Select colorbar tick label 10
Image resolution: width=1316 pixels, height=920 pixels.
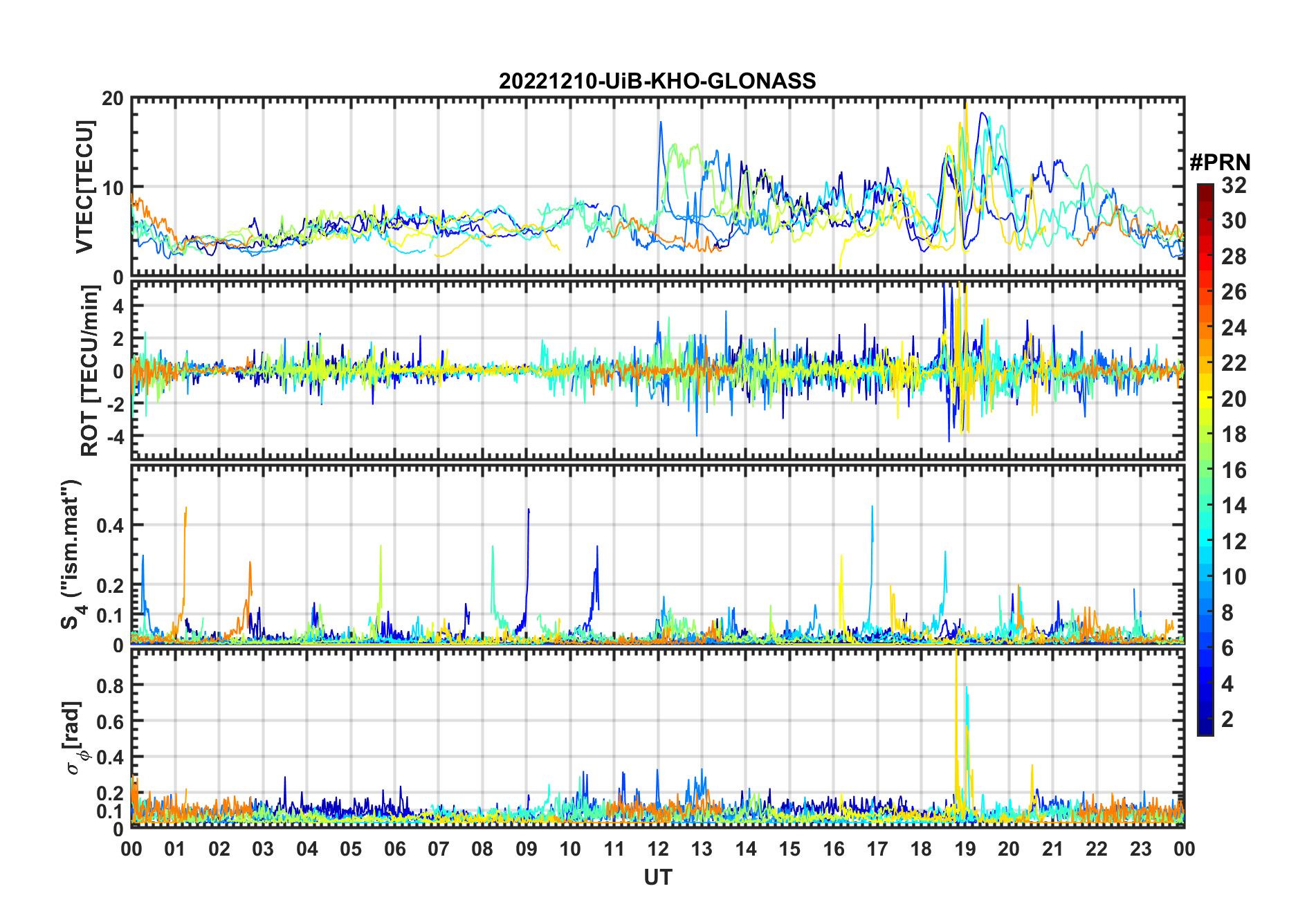1234,577
